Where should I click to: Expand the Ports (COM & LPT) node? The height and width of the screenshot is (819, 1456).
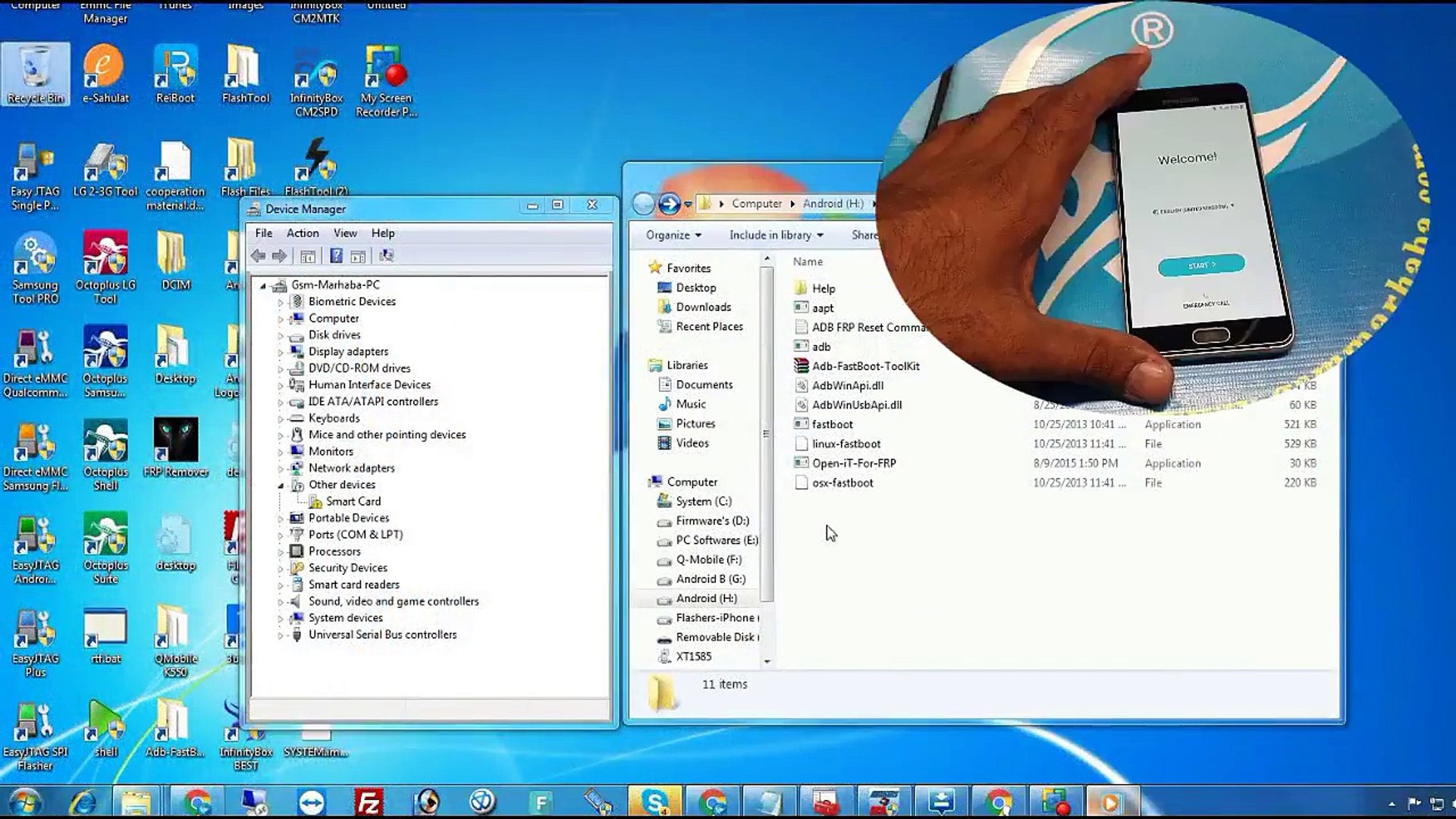pyautogui.click(x=281, y=535)
